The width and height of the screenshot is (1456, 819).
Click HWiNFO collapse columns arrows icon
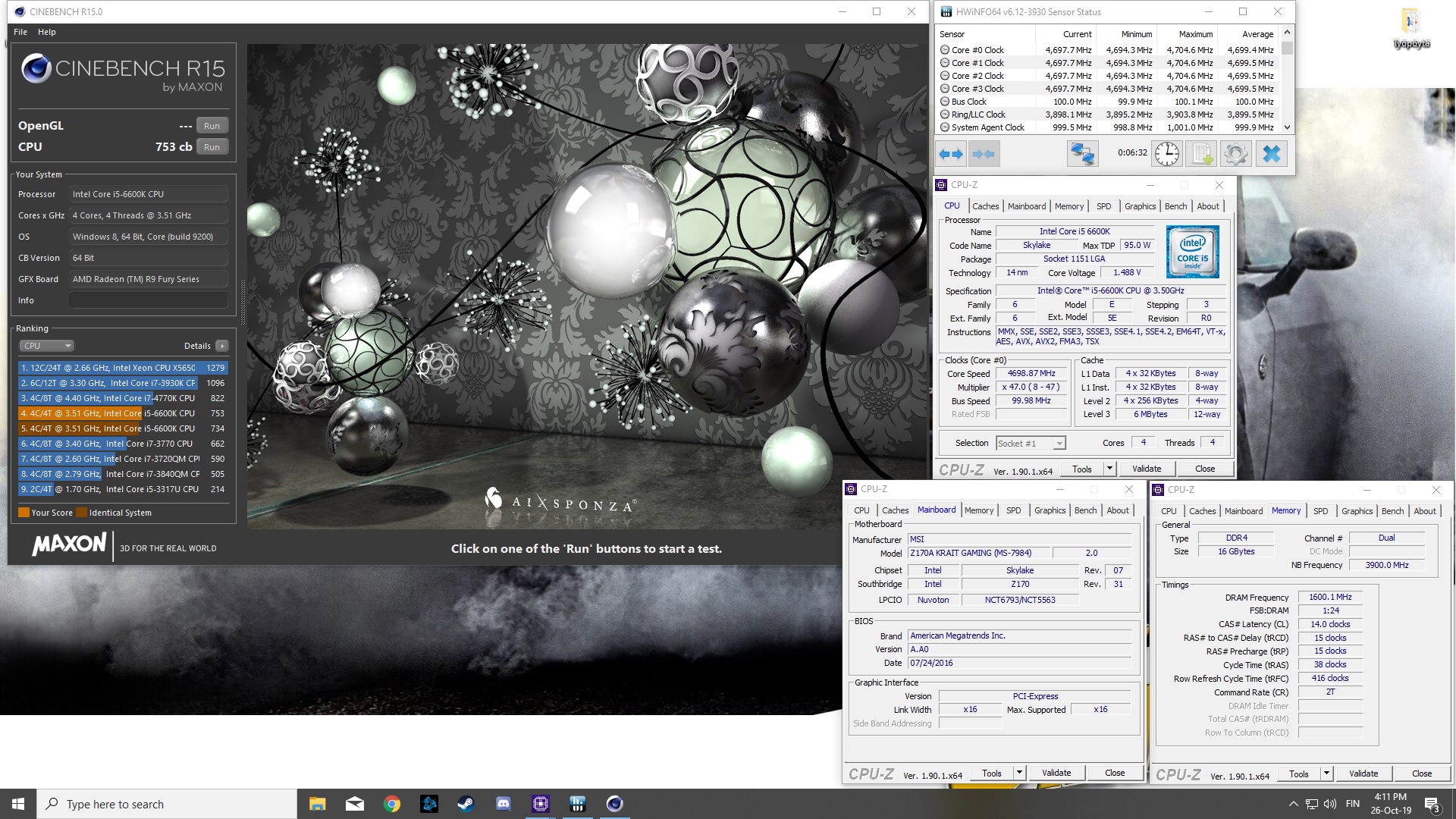[984, 154]
